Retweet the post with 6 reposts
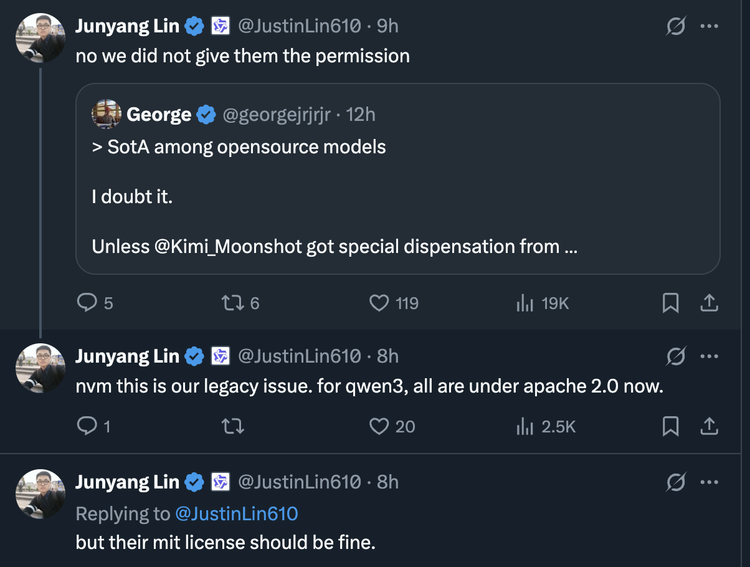 229,302
